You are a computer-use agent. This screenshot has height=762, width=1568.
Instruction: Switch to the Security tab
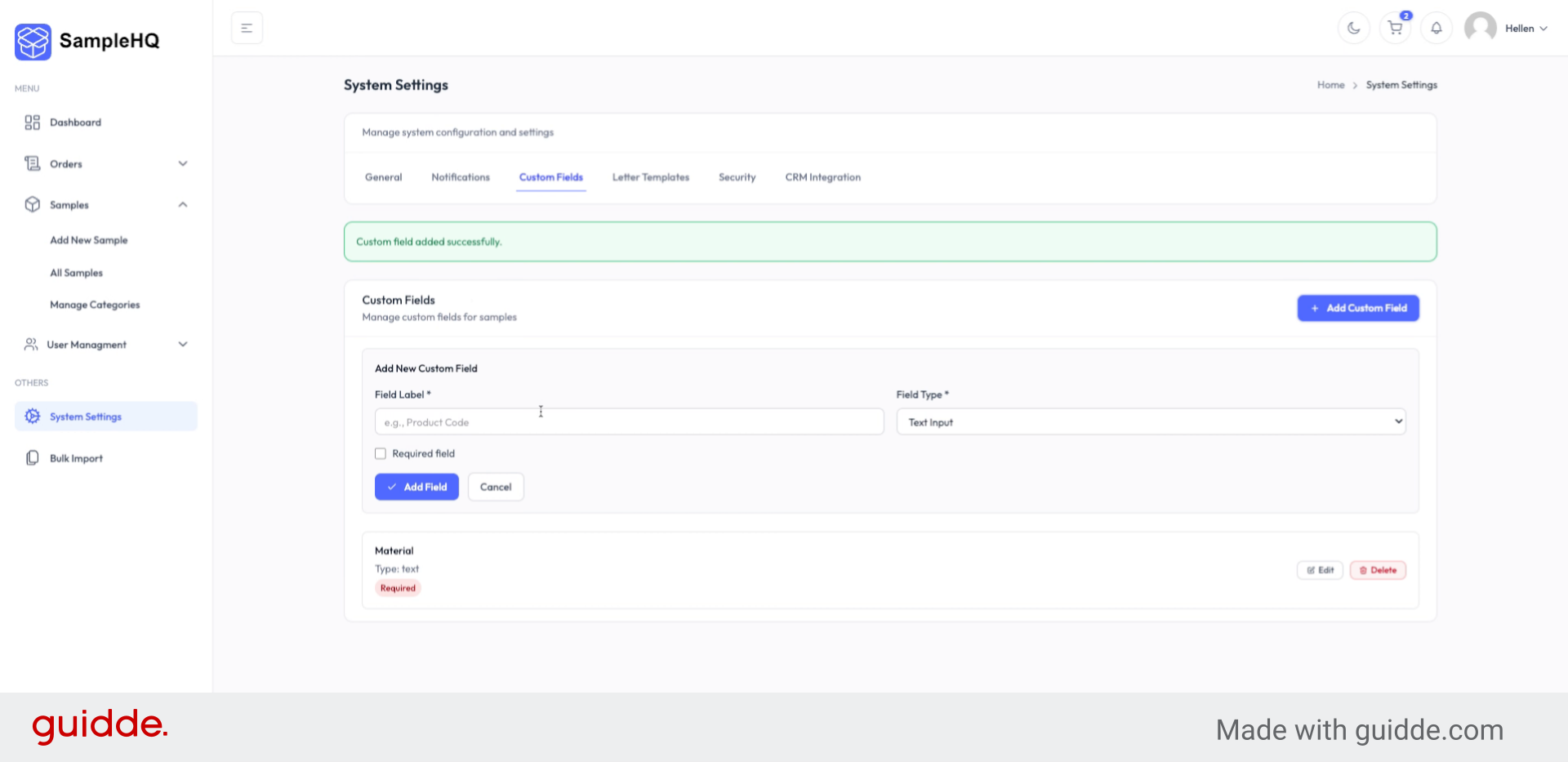pos(737,177)
